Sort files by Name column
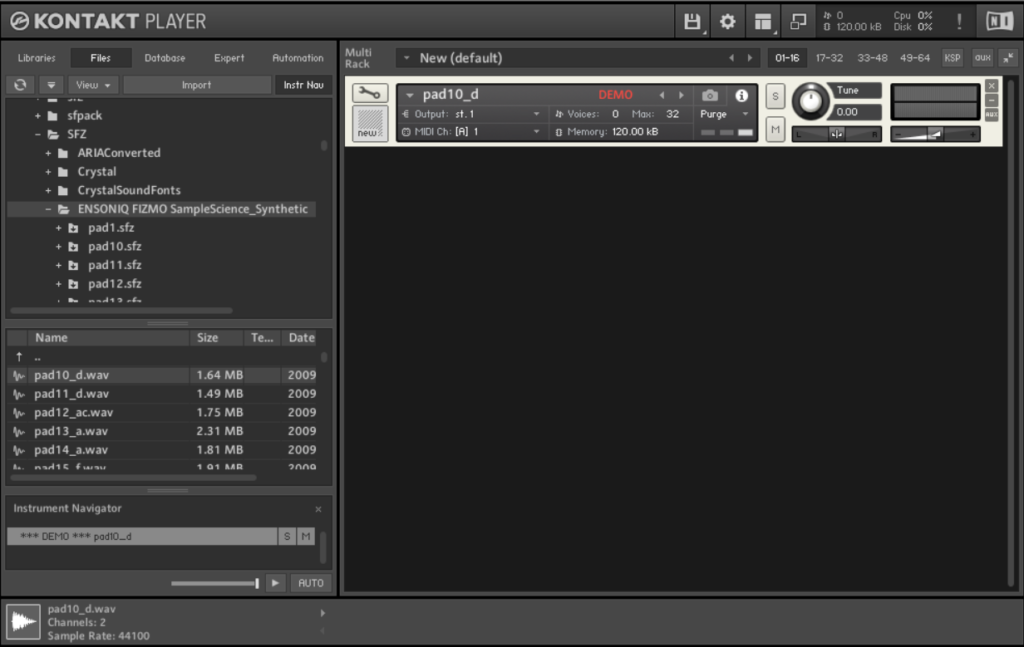This screenshot has height=647, width=1024. [108, 338]
